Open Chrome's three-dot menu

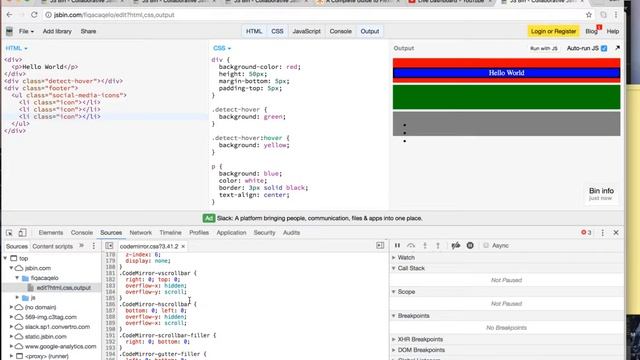[616, 15]
